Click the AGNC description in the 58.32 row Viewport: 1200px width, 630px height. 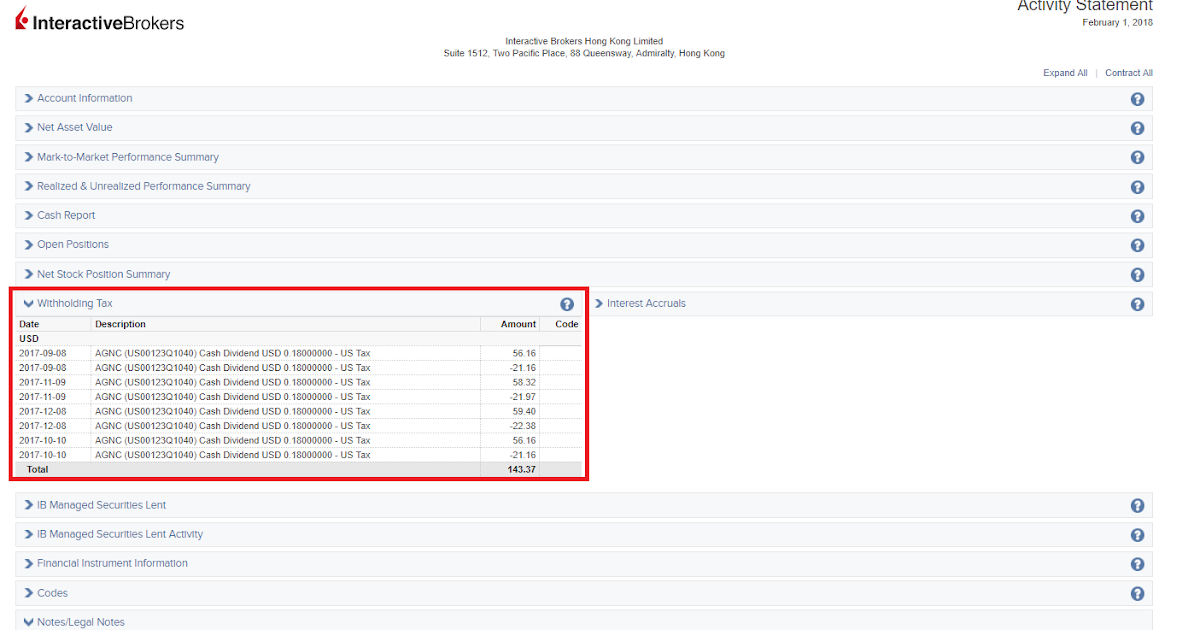coord(233,382)
